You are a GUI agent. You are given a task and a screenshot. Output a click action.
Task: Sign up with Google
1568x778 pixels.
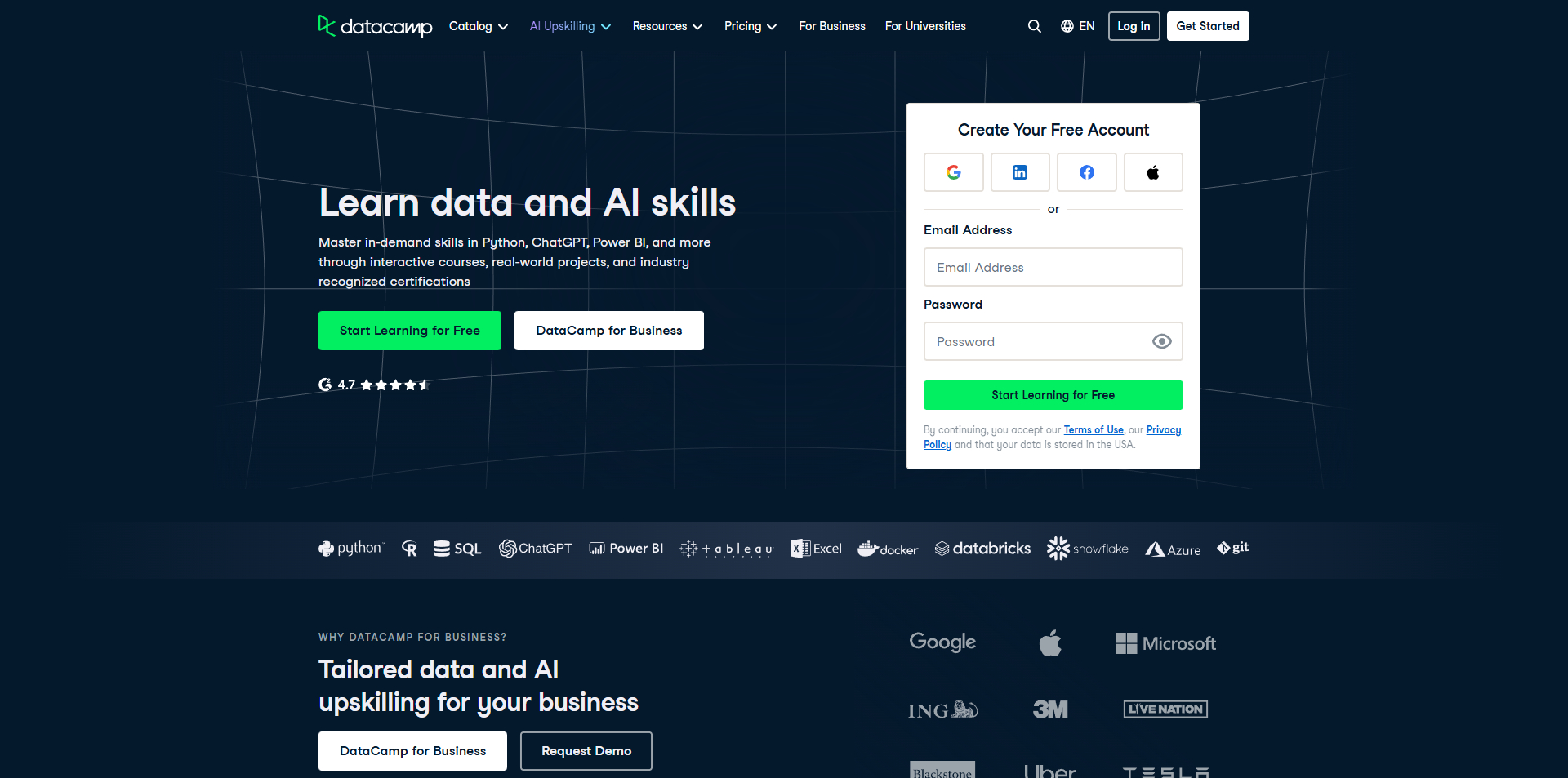tap(953, 172)
